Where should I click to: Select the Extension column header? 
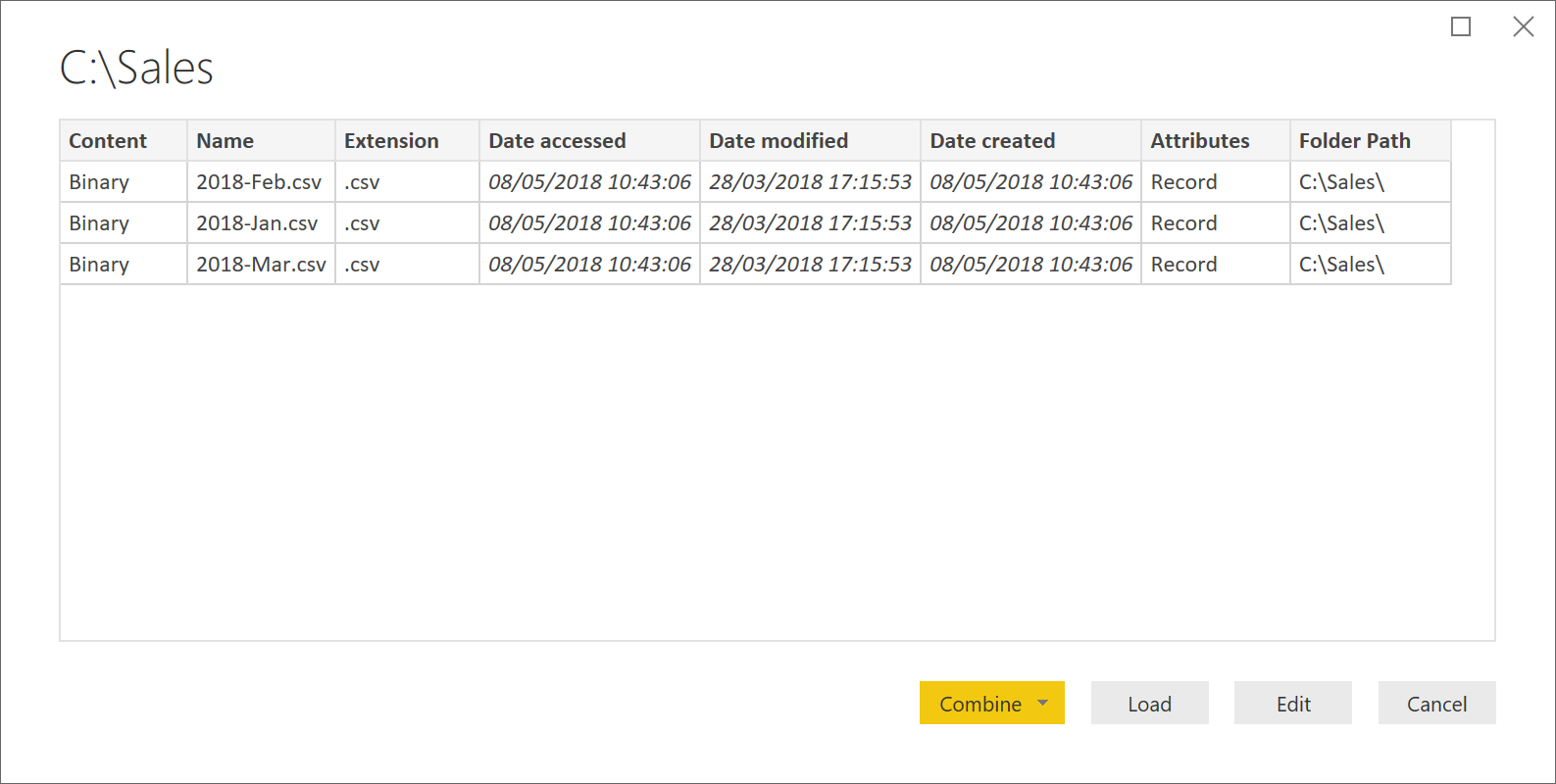click(407, 140)
